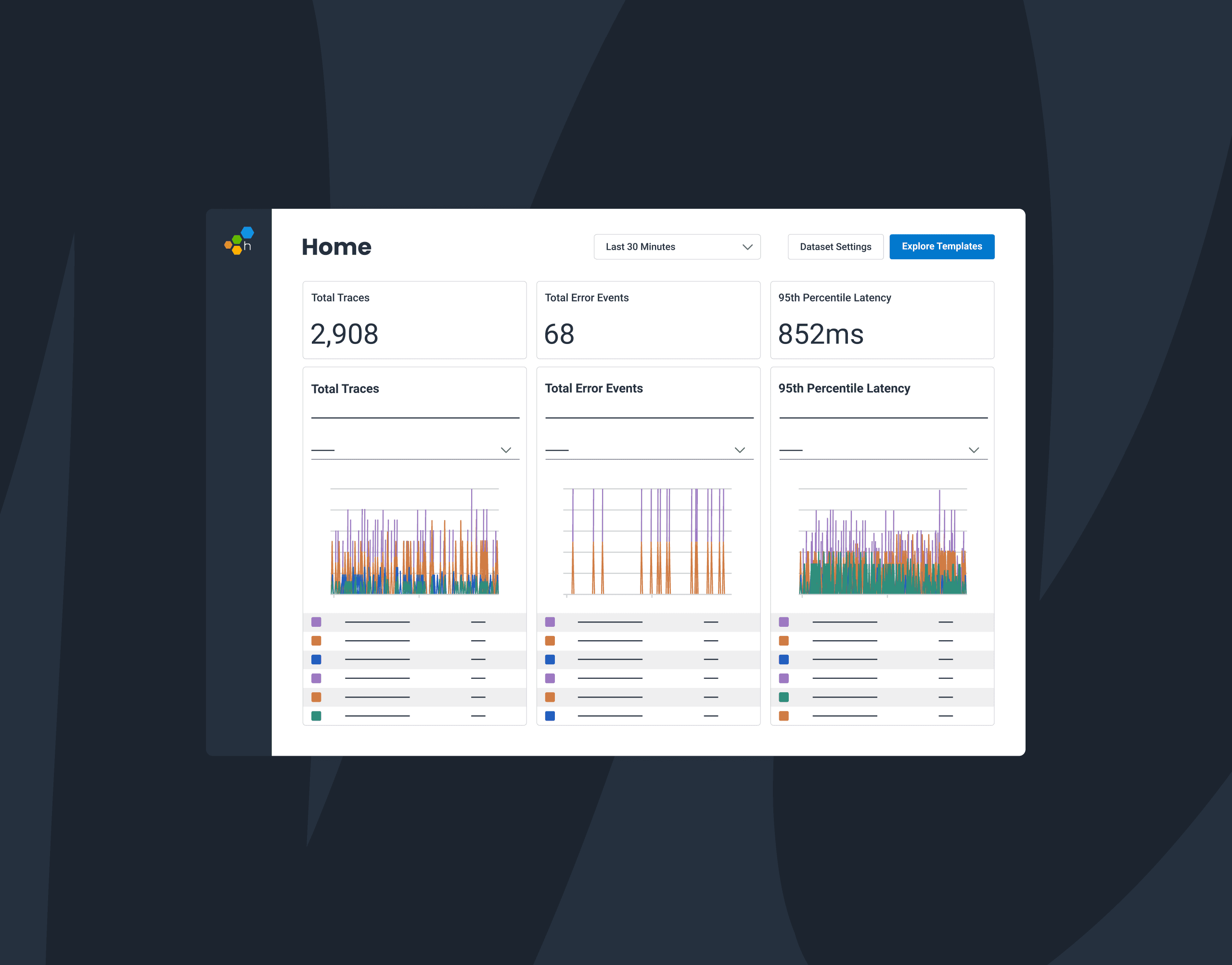Click the Total Traces metric value 2,908
This screenshot has height=965, width=1232.
point(344,334)
